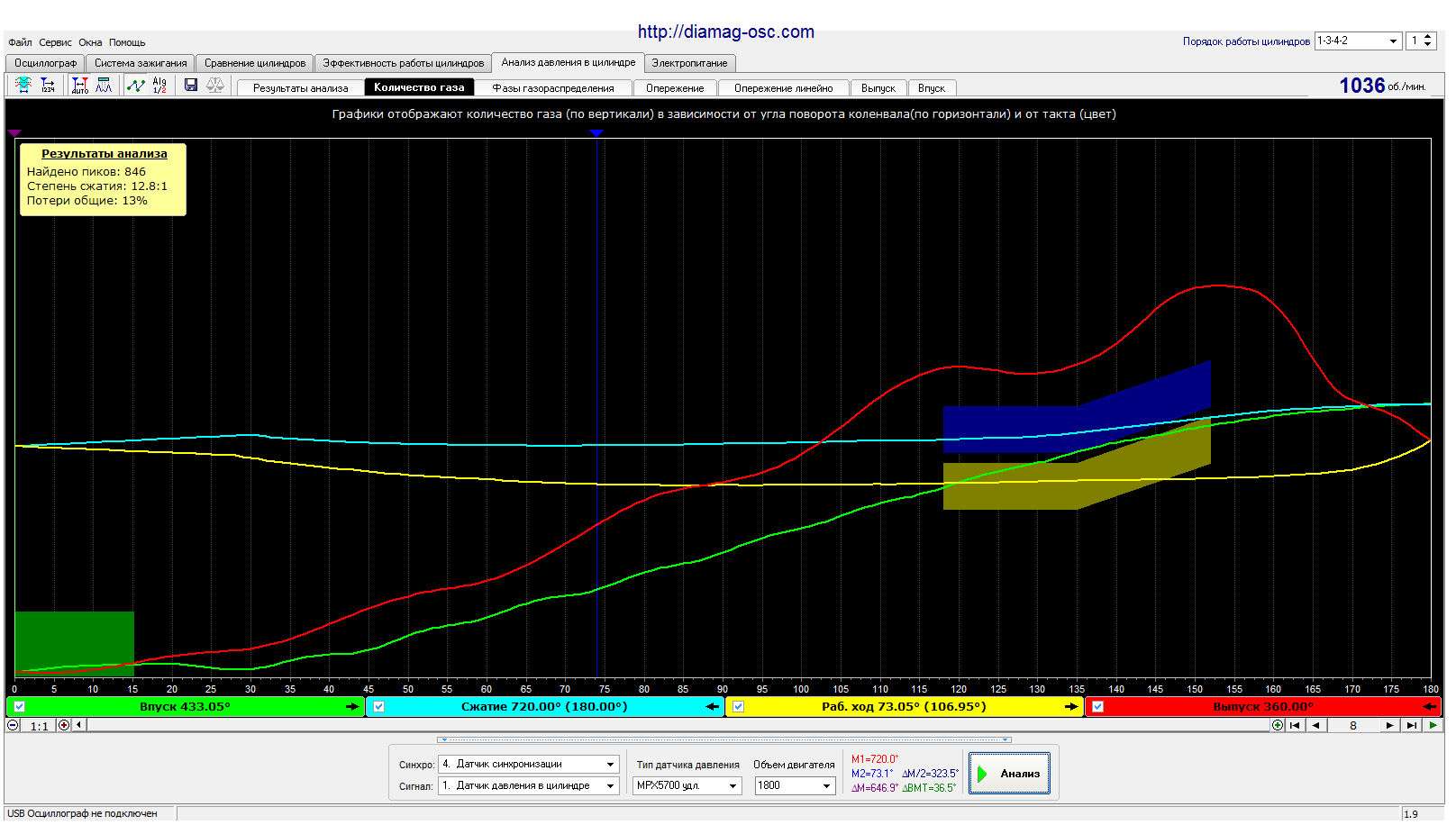Image resolution: width=1456 pixels, height=825 pixels.
Task: Open the Выпуск sub-tab
Action: click(x=878, y=87)
